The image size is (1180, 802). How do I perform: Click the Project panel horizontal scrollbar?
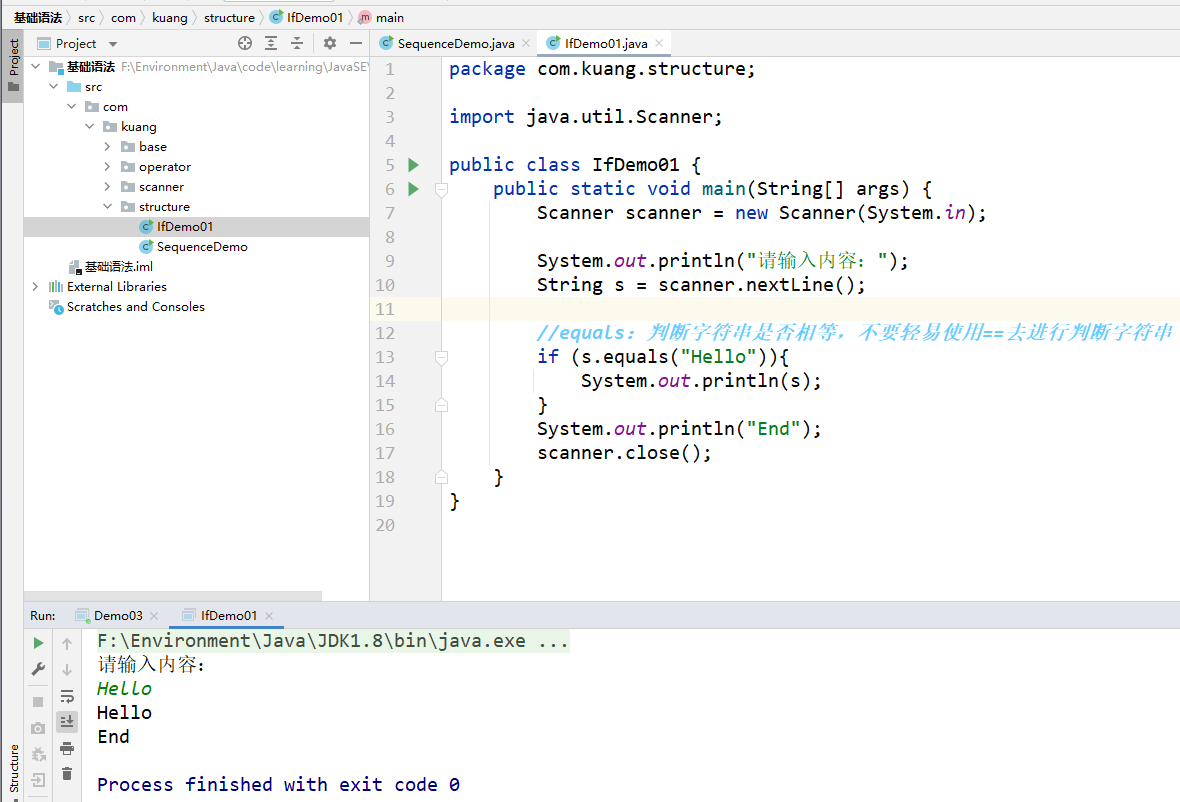[x=173, y=596]
